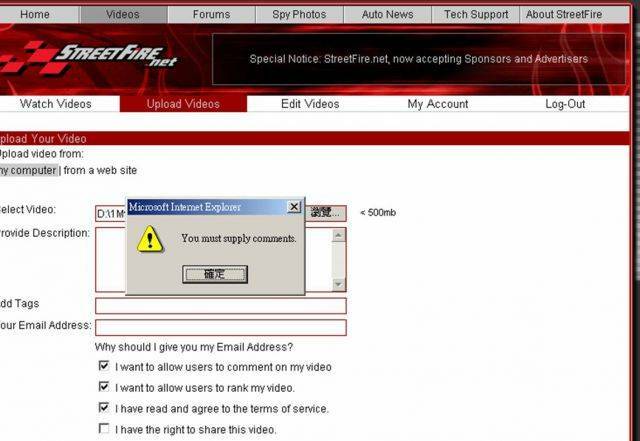The width and height of the screenshot is (640, 441).
Task: Check the right to share this video box
Action: (104, 428)
